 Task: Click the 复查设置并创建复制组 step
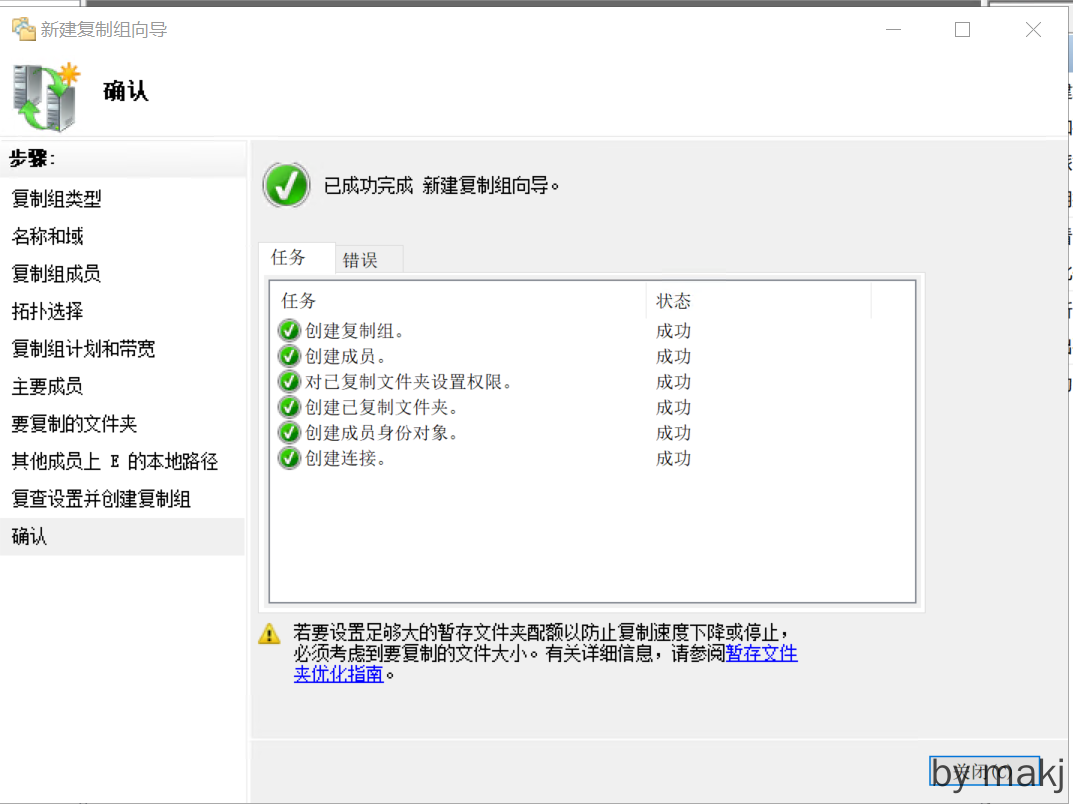[101, 499]
